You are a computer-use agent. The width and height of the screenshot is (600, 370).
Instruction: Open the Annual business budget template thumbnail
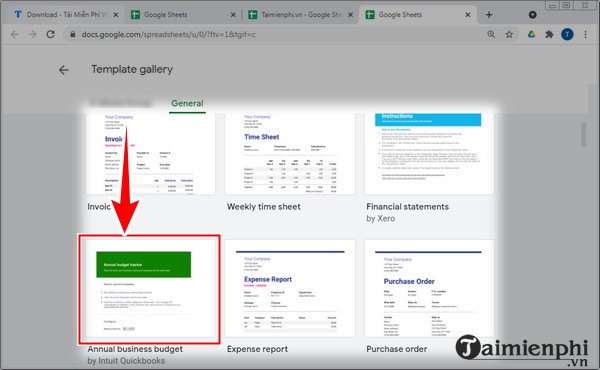(x=151, y=289)
